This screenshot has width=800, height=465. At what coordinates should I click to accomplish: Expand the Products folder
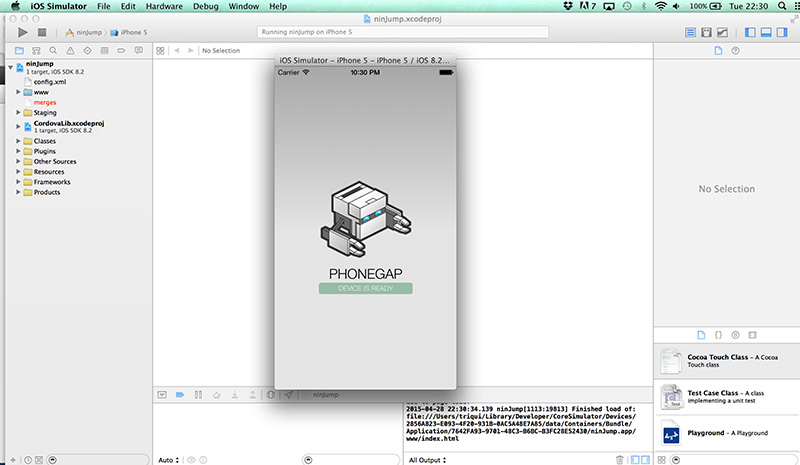[x=18, y=192]
